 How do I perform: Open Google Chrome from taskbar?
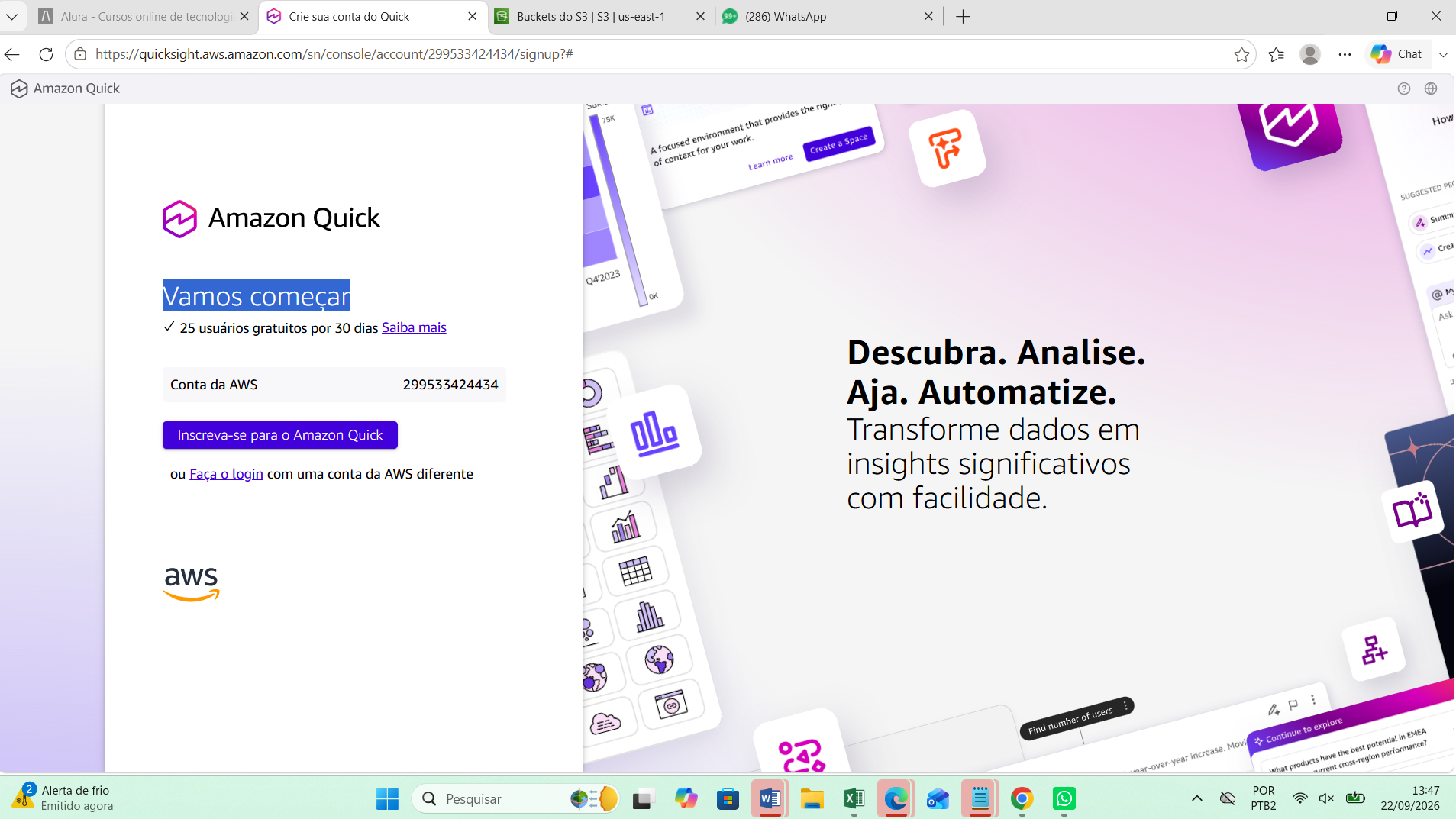click(1022, 799)
